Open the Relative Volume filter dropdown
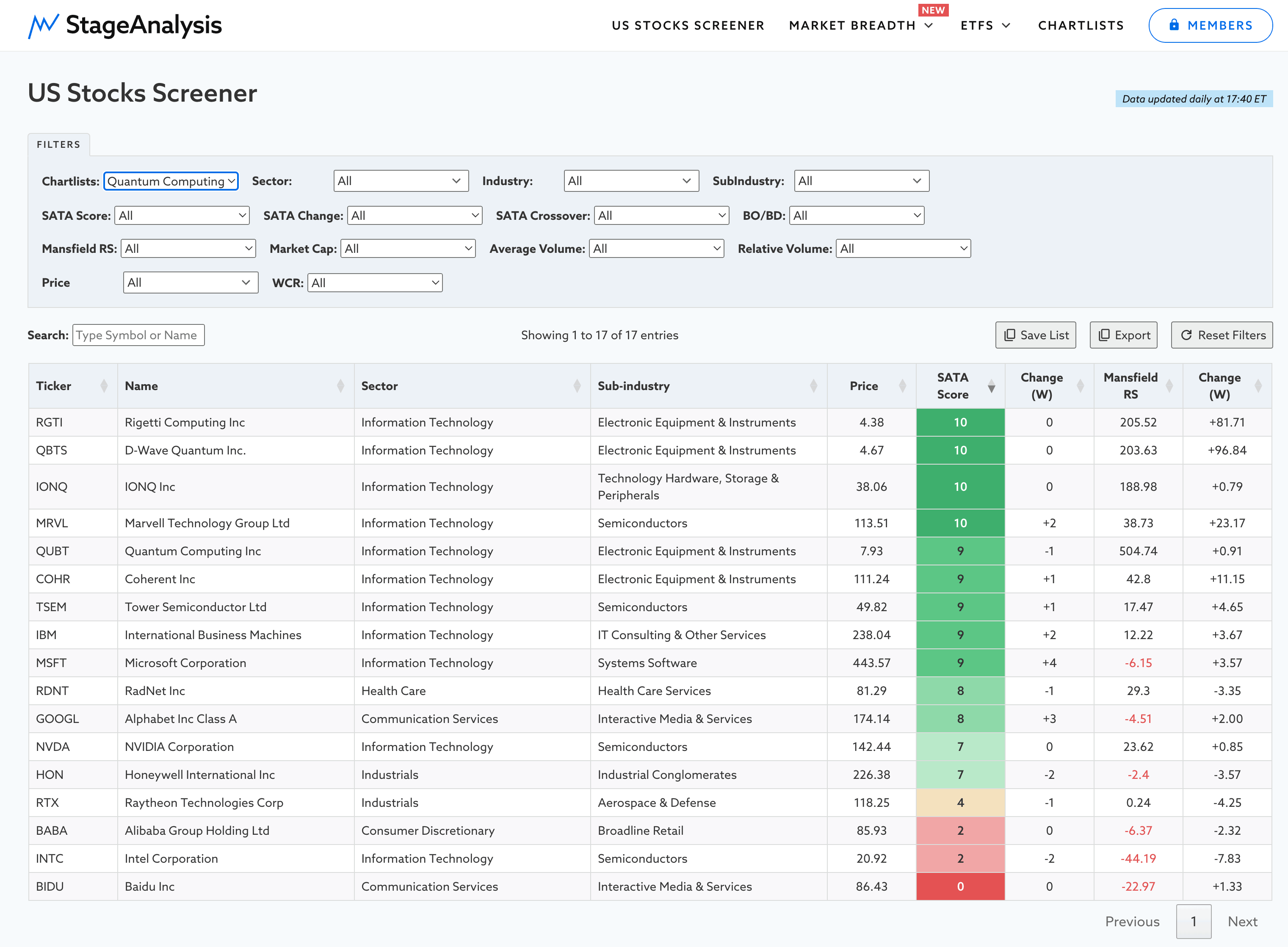Image resolution: width=1288 pixels, height=947 pixels. pyautogui.click(x=904, y=249)
